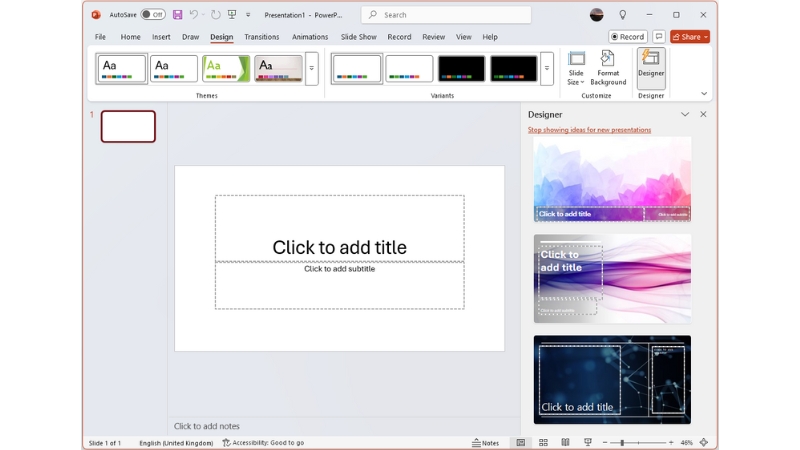The width and height of the screenshot is (800, 450).
Task: Open the Transitions tab
Action: [262, 37]
